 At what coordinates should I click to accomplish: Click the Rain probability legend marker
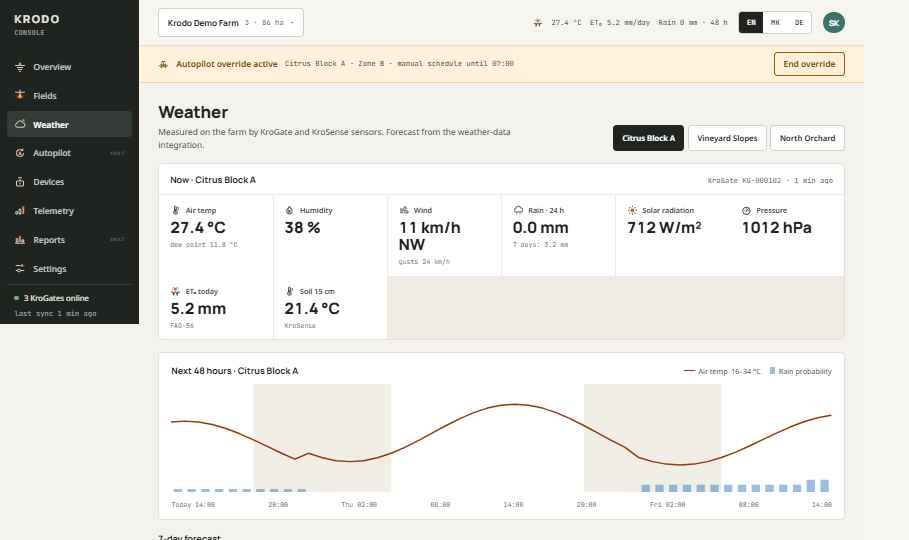point(772,371)
